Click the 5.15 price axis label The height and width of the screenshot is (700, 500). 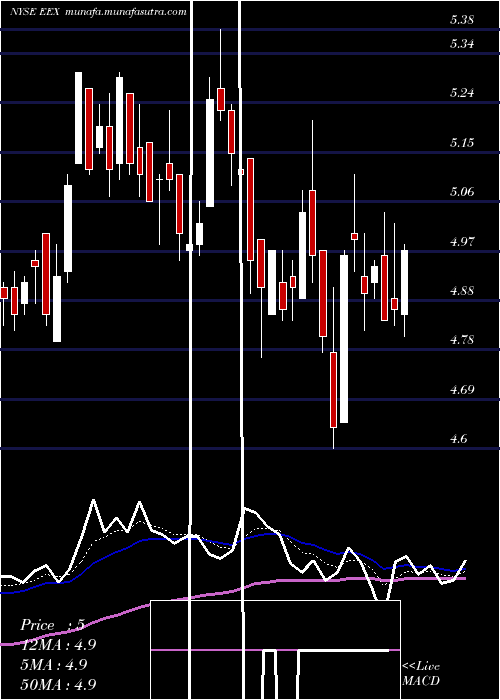coord(462,143)
